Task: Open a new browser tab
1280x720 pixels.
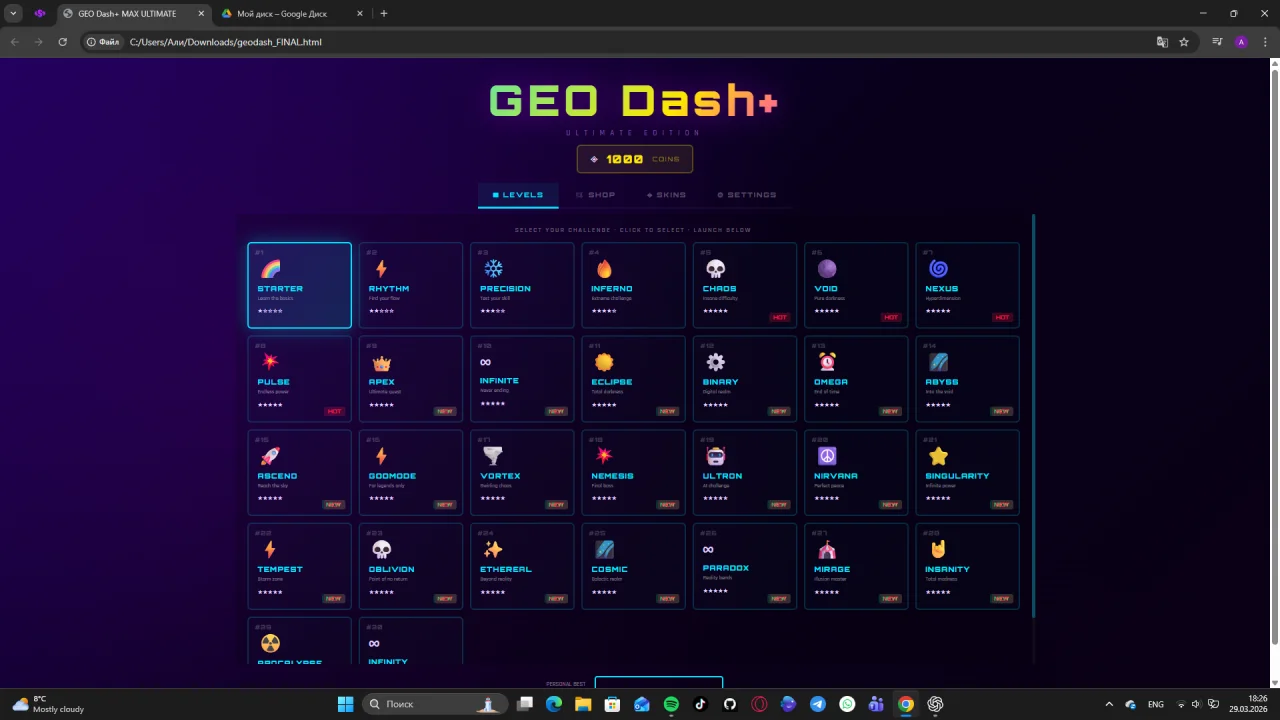Action: (x=384, y=14)
